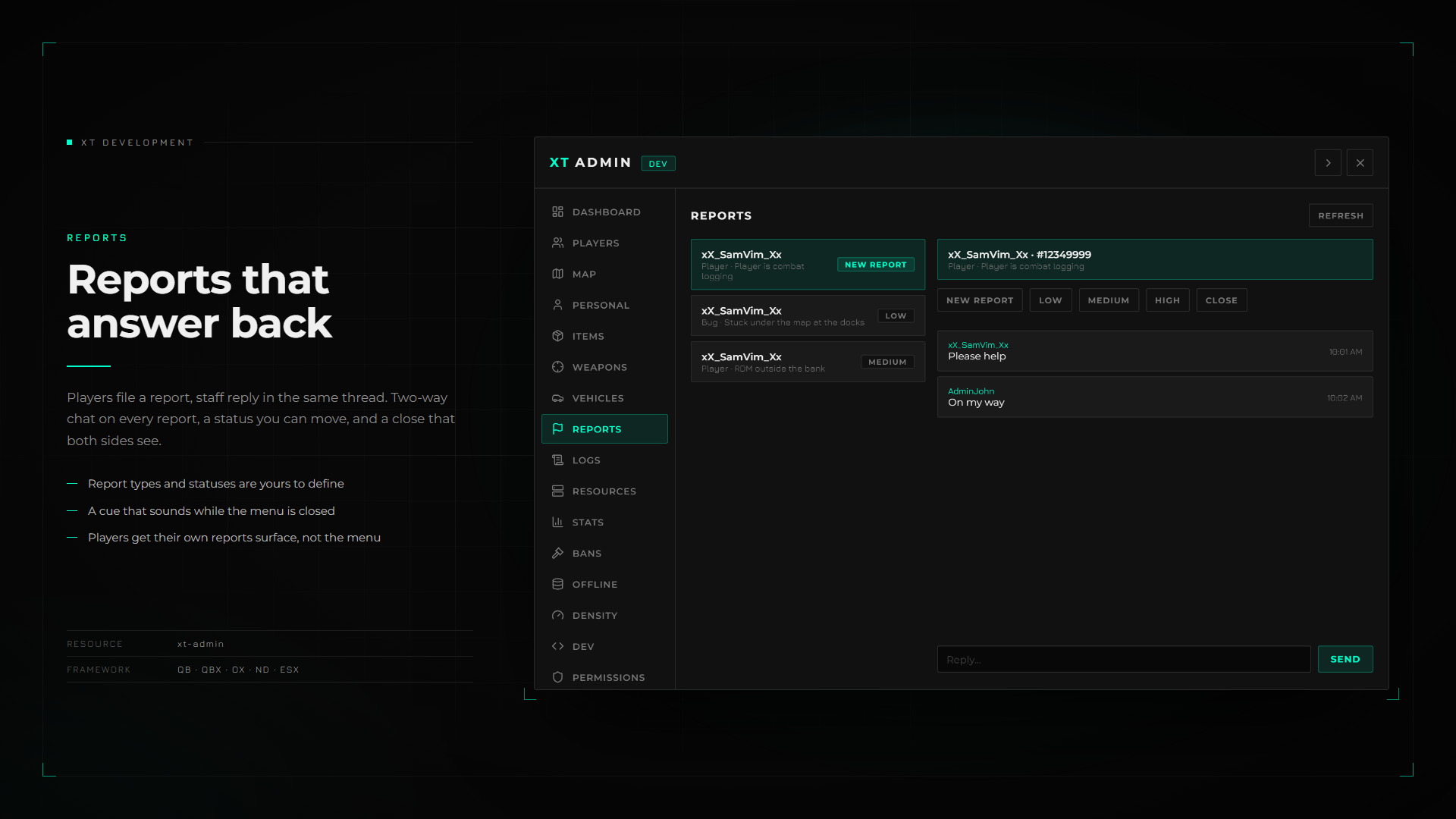Open the combat logging report
The height and width of the screenshot is (819, 1456).
coord(808,265)
